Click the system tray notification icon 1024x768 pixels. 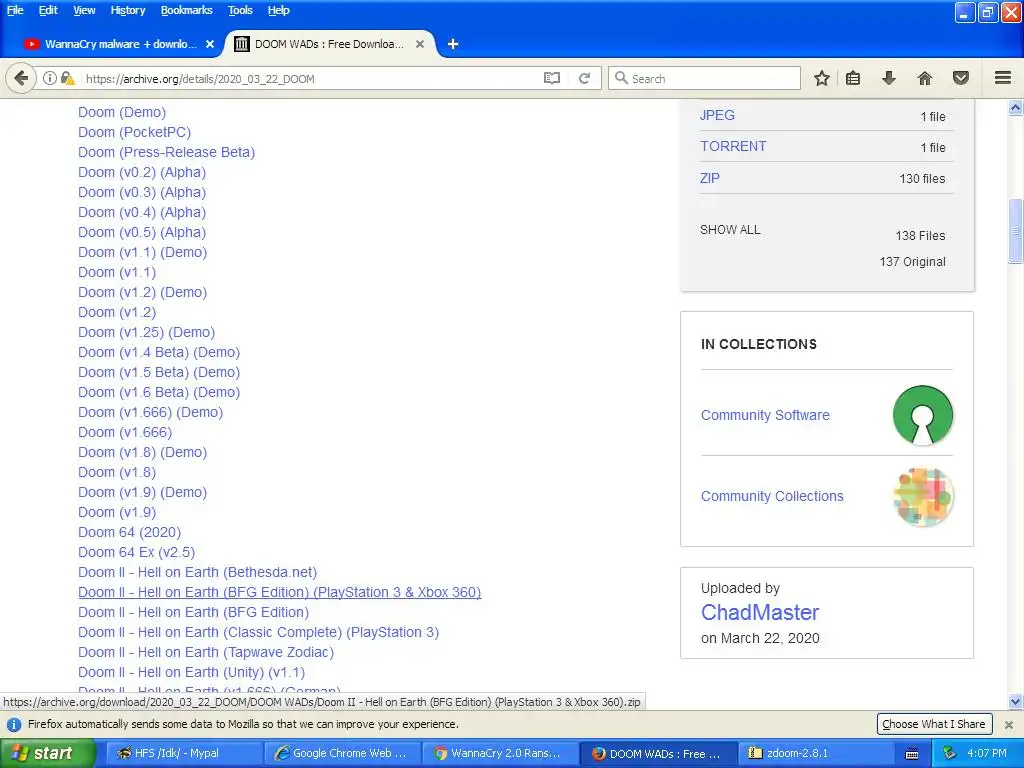950,753
